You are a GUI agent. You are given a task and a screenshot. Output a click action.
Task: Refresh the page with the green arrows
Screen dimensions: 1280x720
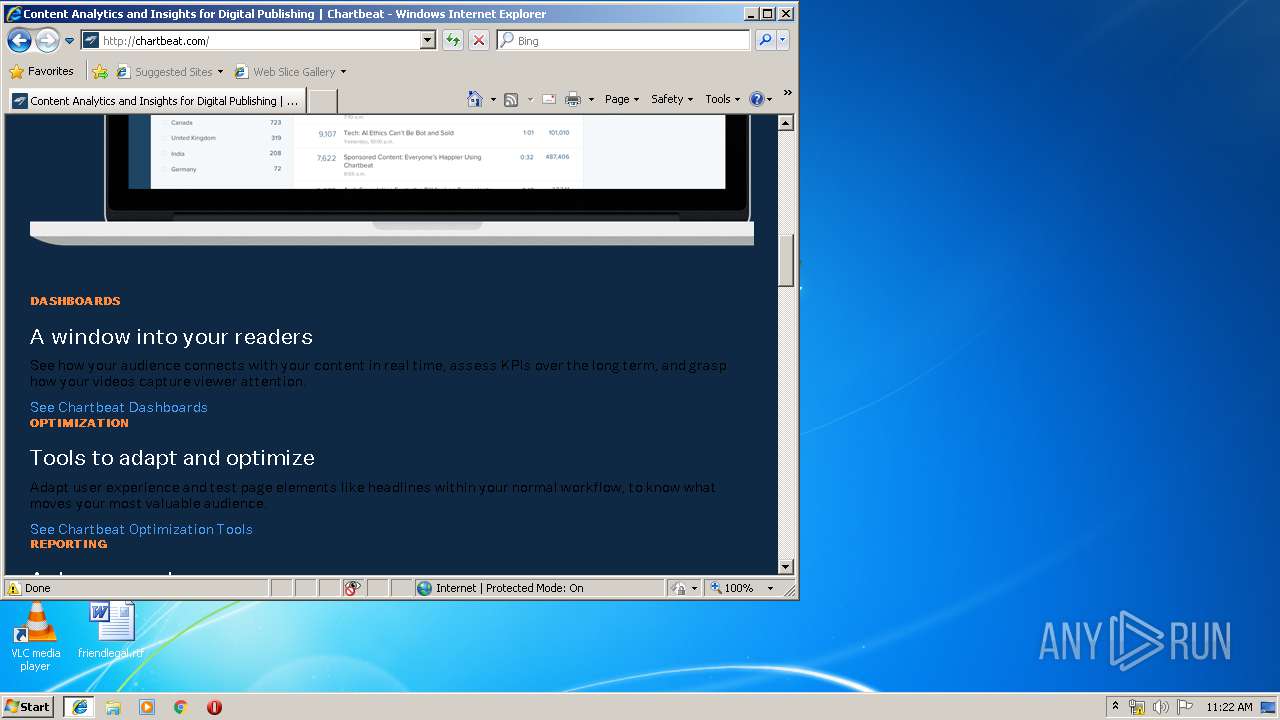point(453,41)
